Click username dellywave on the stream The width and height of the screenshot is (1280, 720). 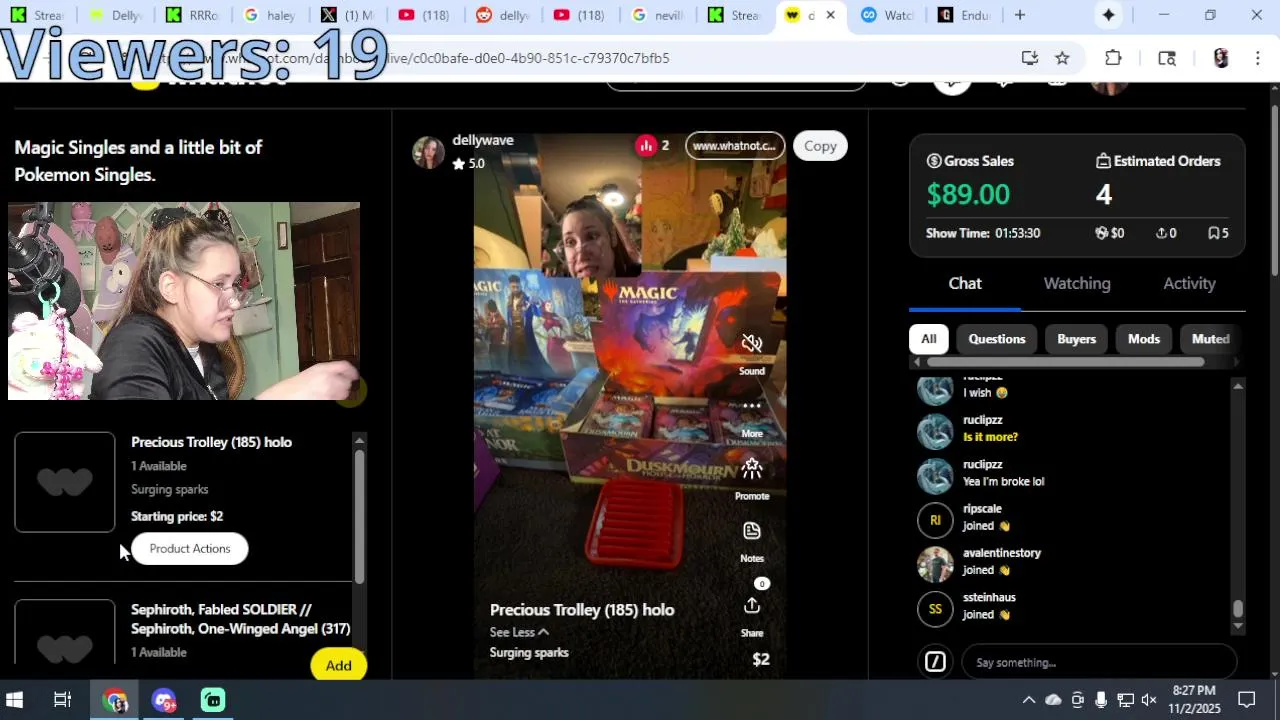pos(483,140)
